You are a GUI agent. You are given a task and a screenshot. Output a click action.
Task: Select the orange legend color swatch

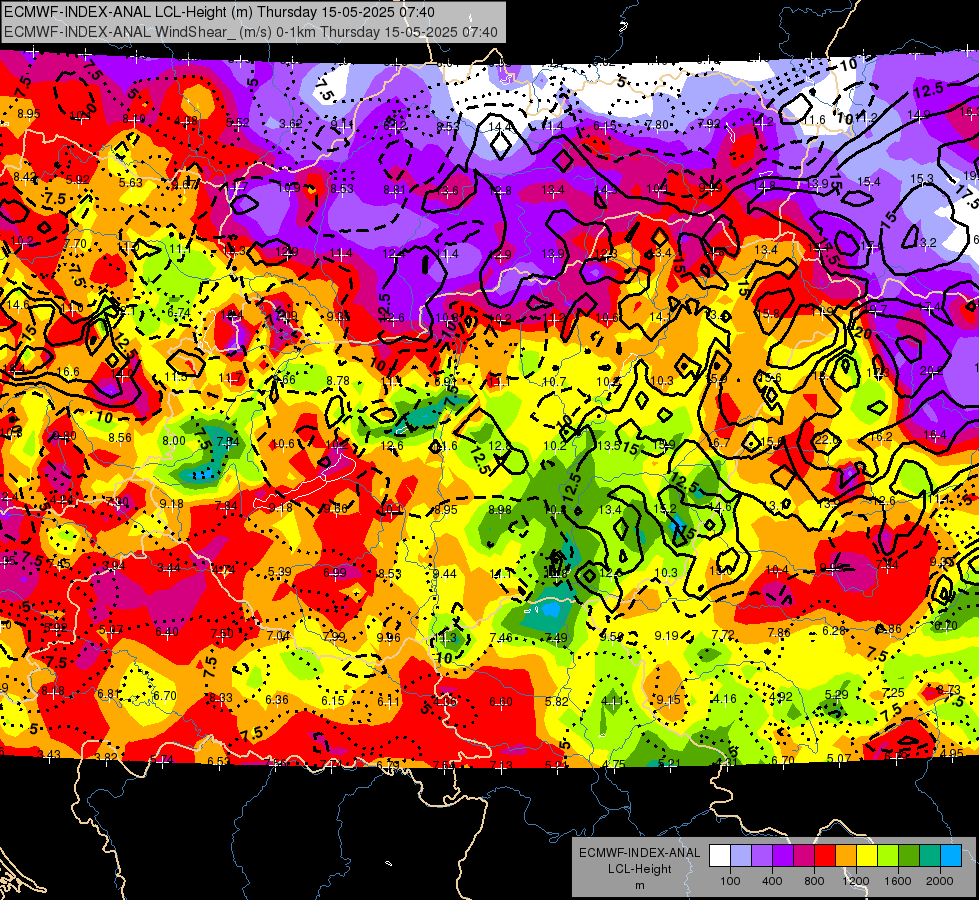click(846, 855)
